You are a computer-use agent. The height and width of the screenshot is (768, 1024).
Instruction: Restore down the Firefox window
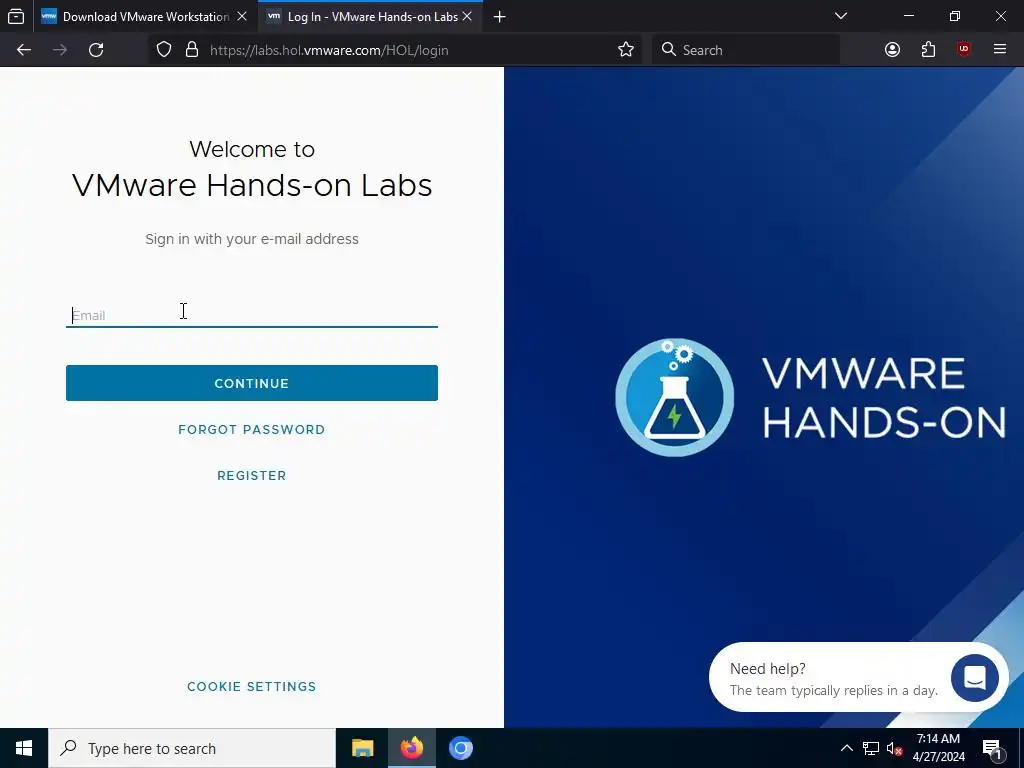(x=955, y=16)
